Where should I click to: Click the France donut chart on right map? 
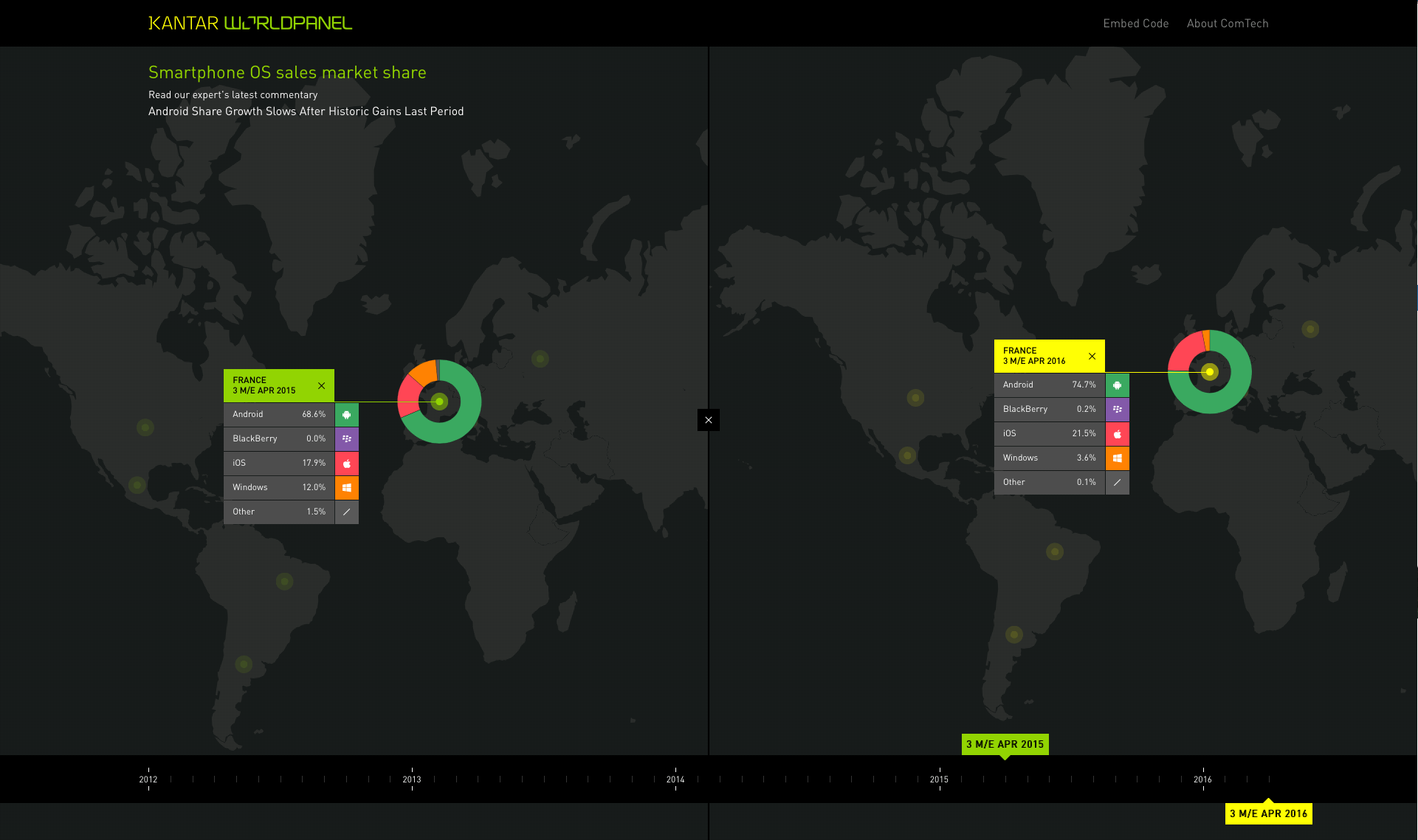coord(1209,372)
